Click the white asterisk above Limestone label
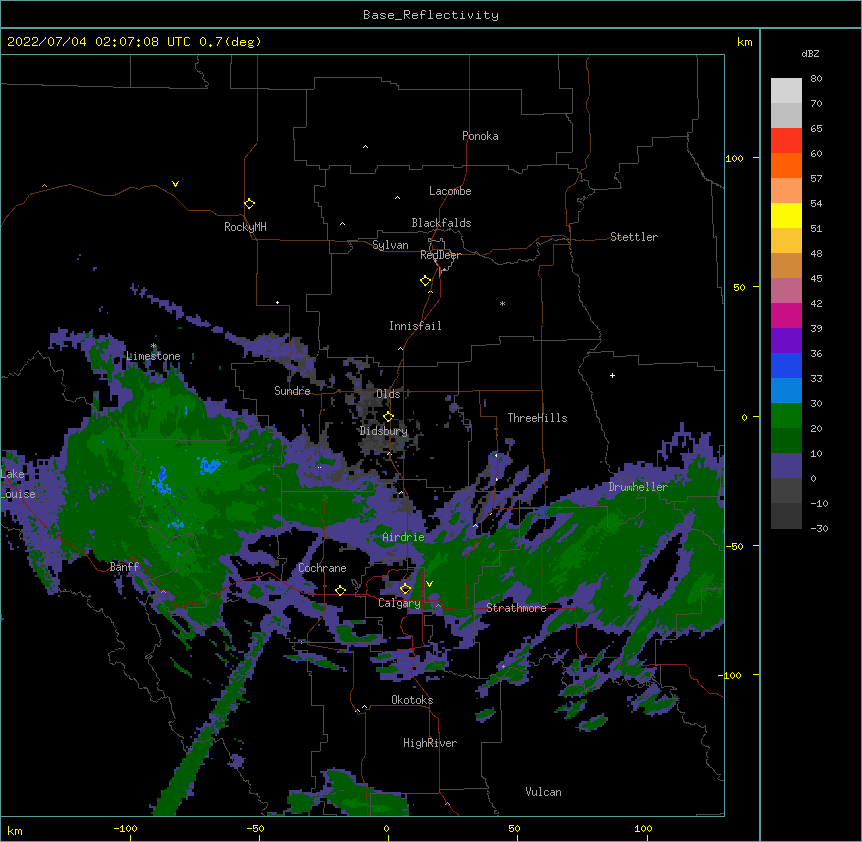Viewport: 862px width, 842px height. point(153,346)
